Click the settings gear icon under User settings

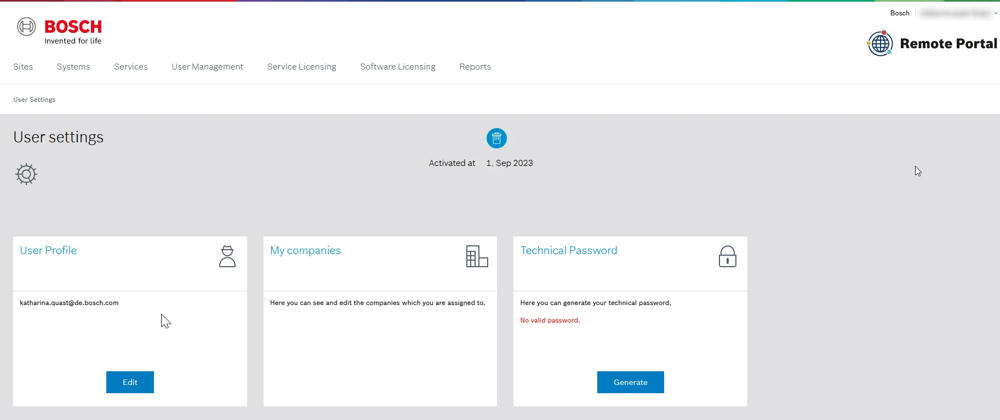[26, 174]
